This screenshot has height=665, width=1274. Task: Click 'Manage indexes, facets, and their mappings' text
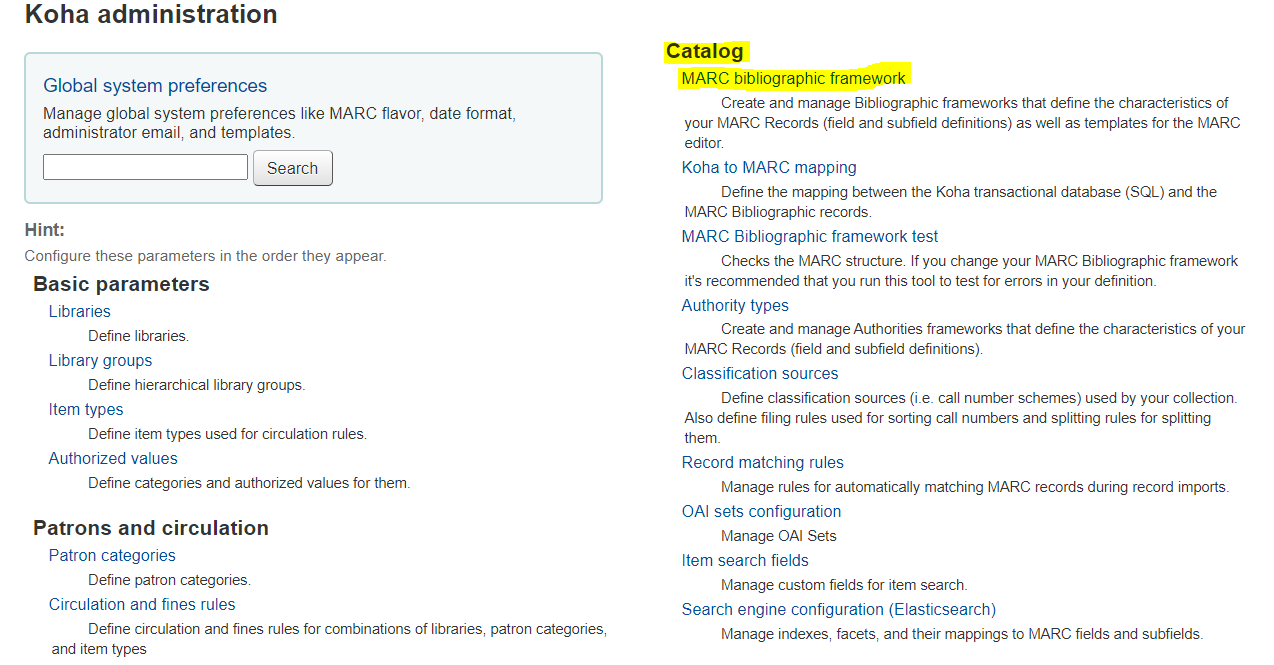pyautogui.click(x=962, y=634)
